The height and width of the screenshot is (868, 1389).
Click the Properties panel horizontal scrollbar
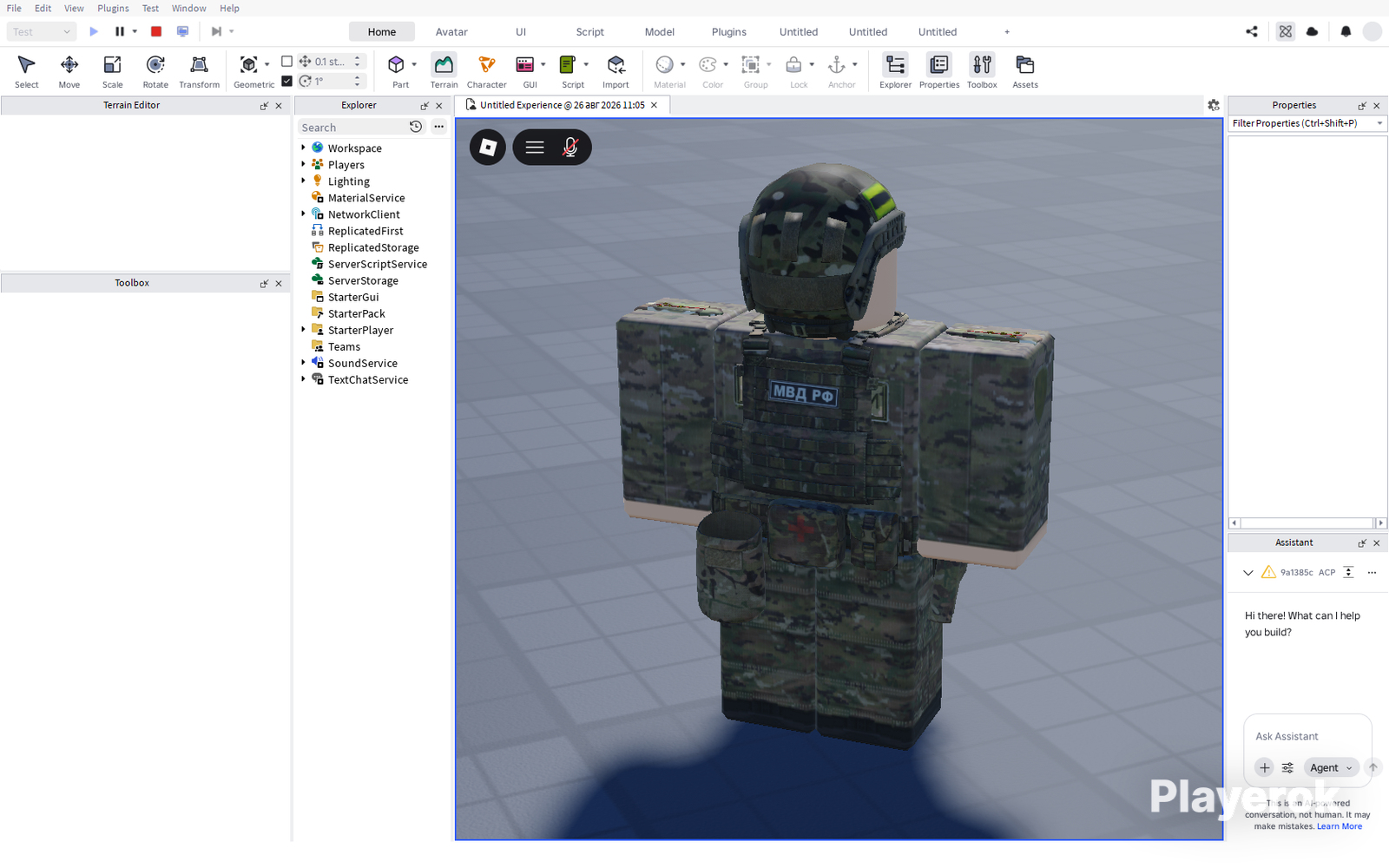pyautogui.click(x=1307, y=523)
